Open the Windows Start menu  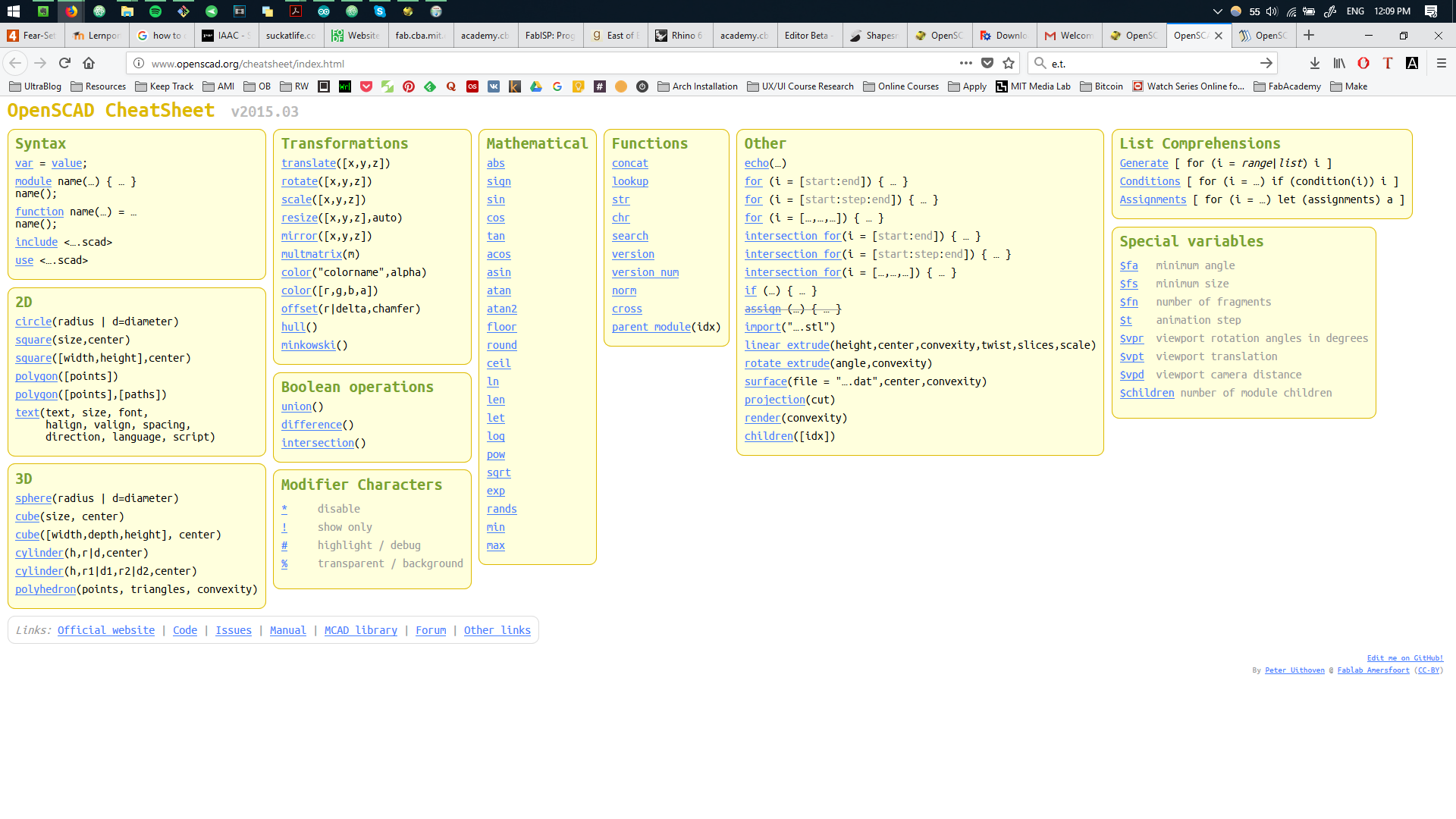pos(14,11)
